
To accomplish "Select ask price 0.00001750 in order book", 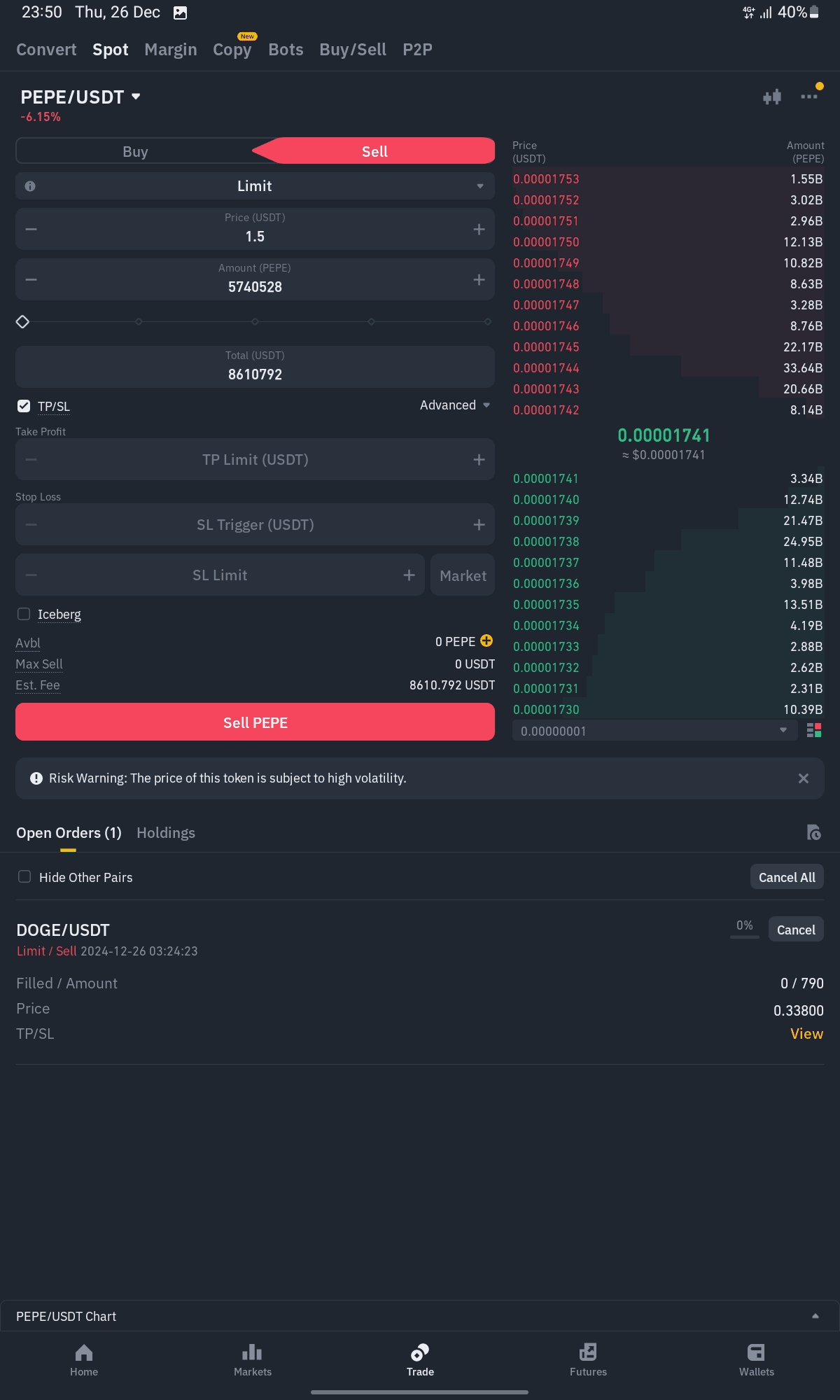I will point(546,241).
